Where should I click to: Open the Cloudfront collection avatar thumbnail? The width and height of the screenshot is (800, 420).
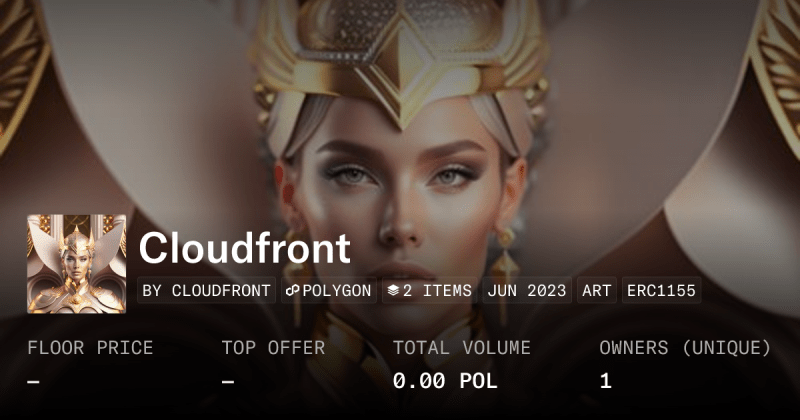77,264
